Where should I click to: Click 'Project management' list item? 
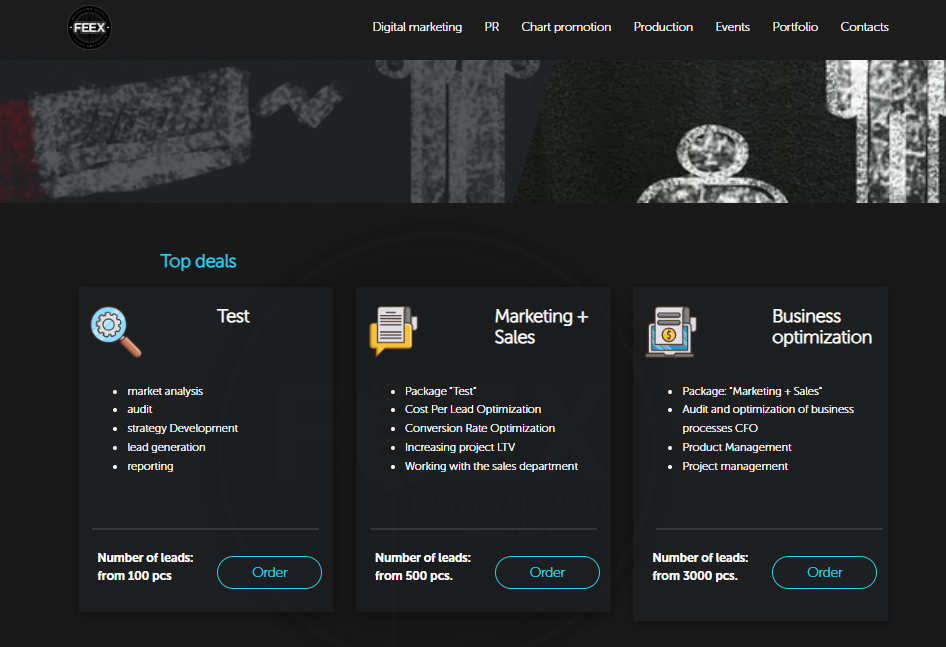(x=735, y=466)
